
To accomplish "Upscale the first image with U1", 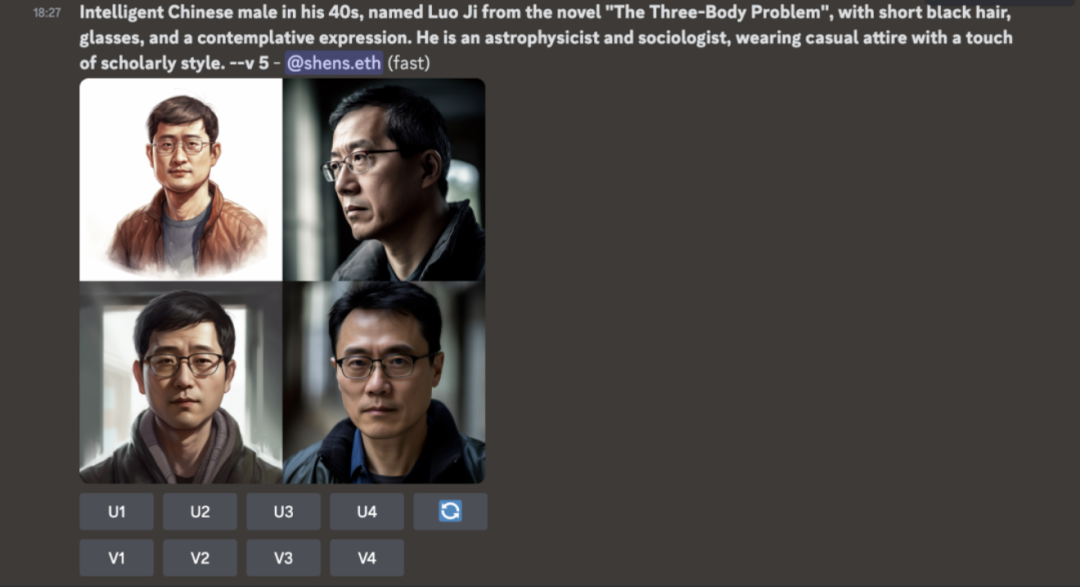I will [116, 511].
